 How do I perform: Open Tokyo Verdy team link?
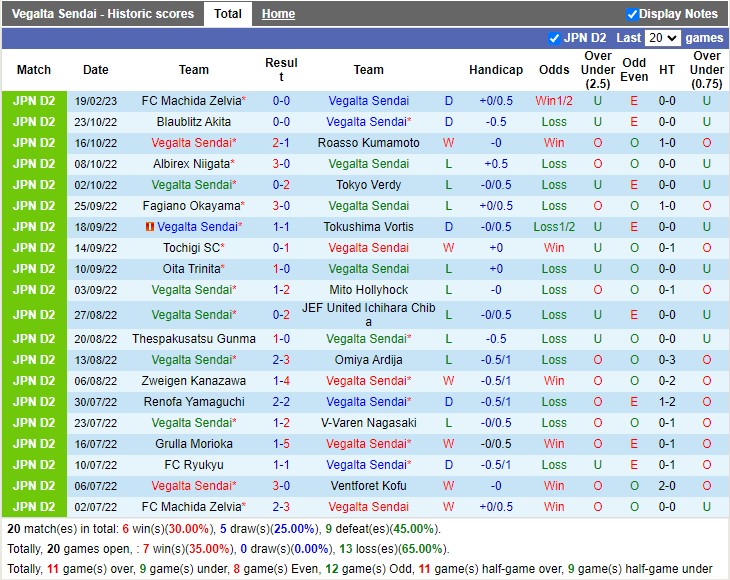[x=368, y=185]
